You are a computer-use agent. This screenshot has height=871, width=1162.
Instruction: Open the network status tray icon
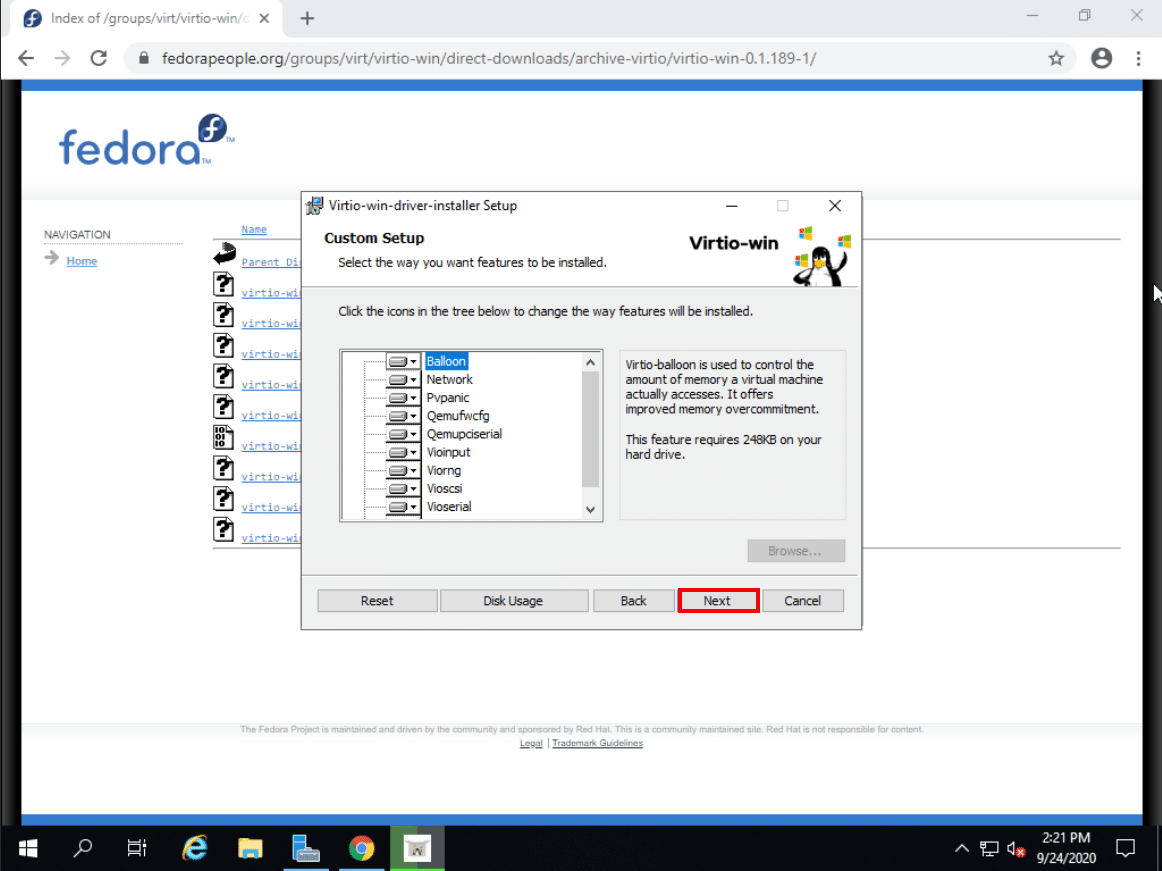[989, 848]
